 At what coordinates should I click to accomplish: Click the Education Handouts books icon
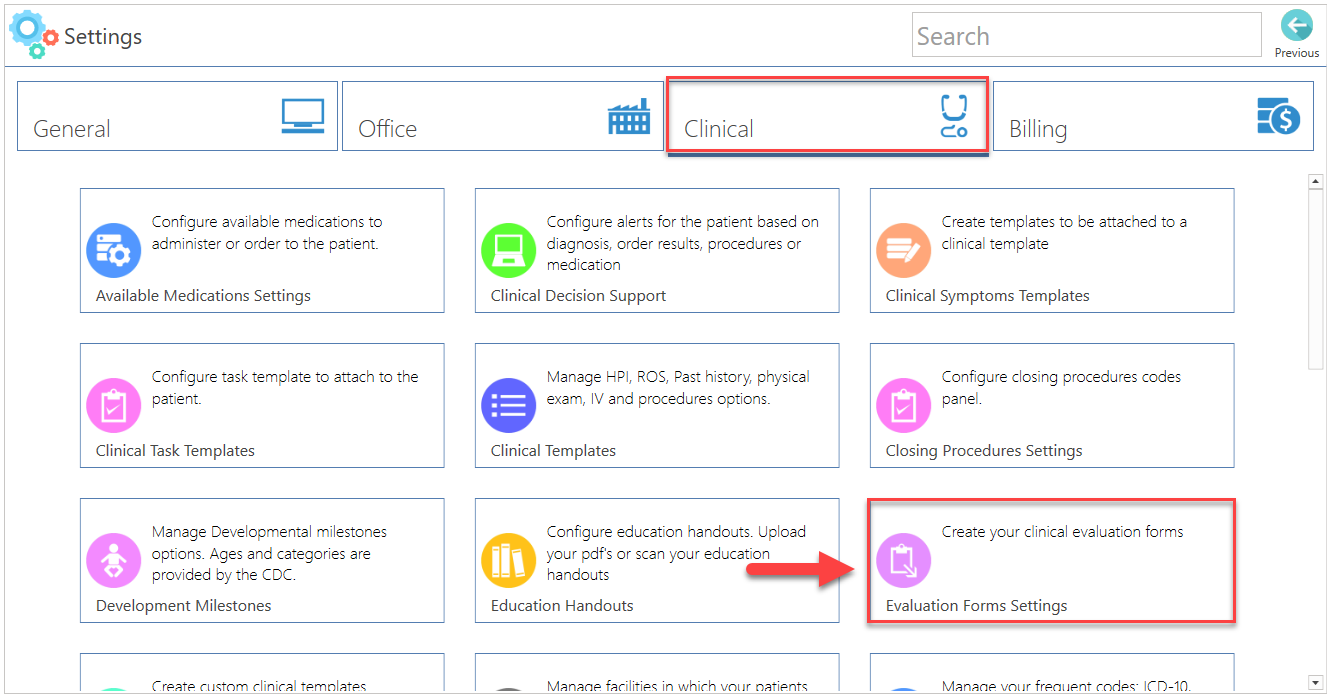509,560
